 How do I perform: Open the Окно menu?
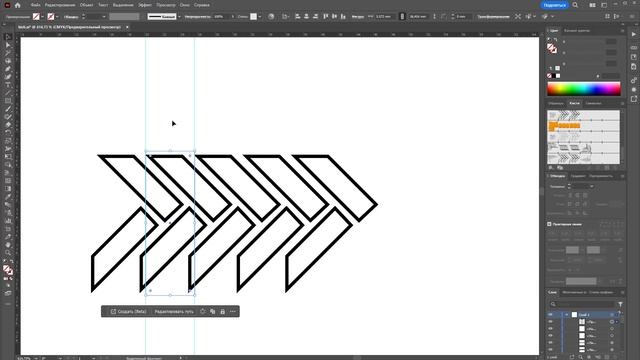(x=184, y=5)
